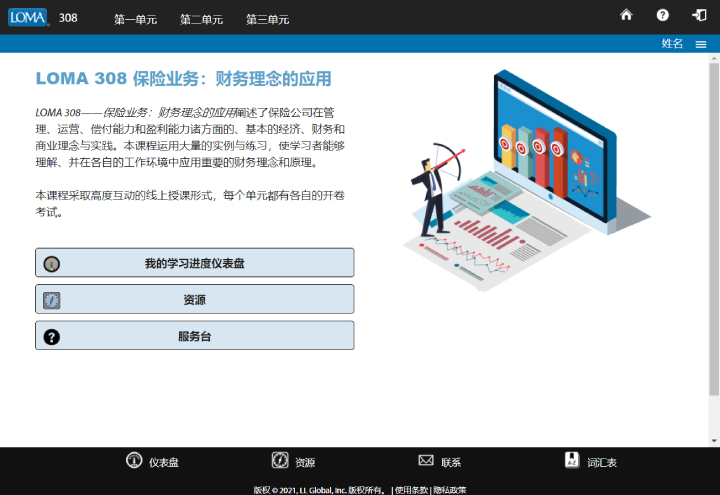Open the 第二单元 menu
720x495 pixels.
point(202,19)
